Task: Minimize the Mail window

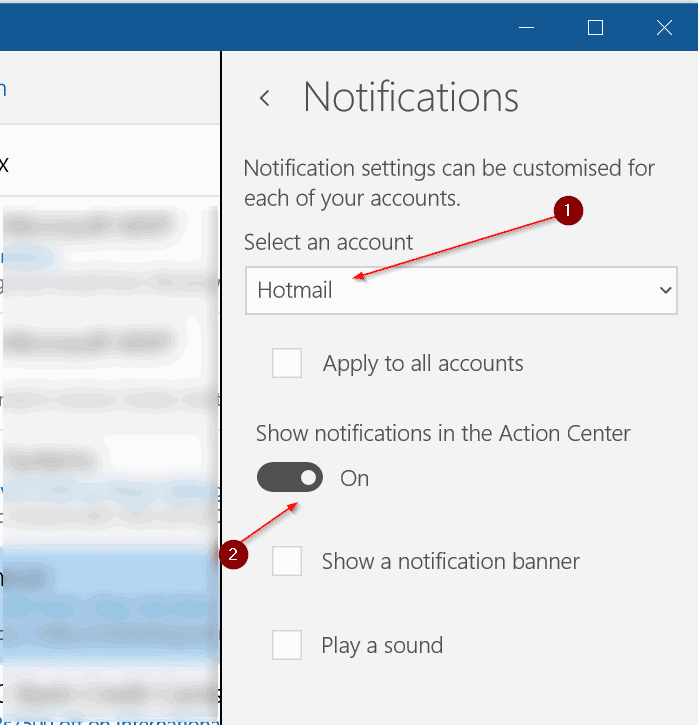Action: coord(526,28)
